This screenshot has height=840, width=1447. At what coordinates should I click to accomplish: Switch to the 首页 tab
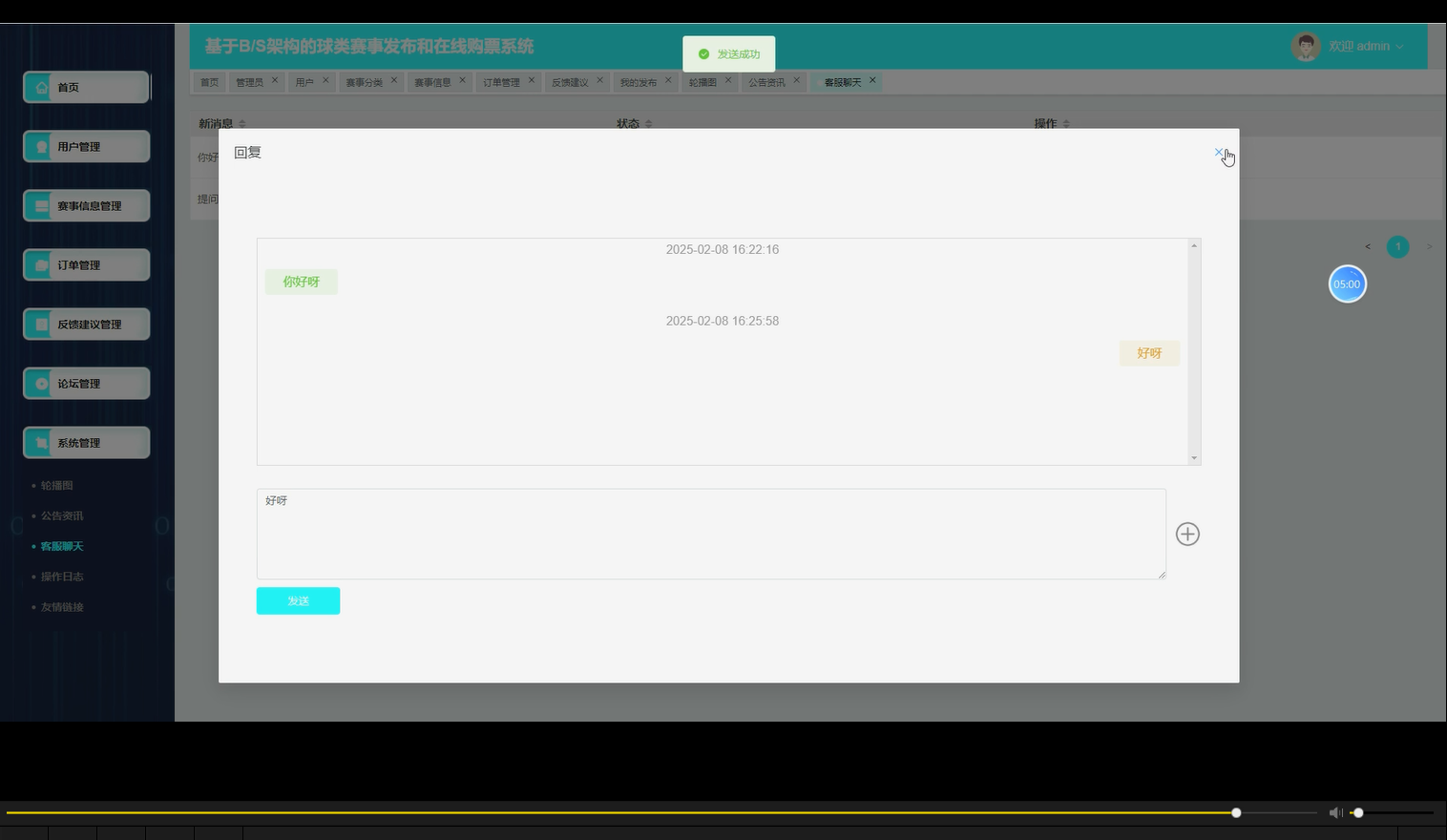click(209, 82)
